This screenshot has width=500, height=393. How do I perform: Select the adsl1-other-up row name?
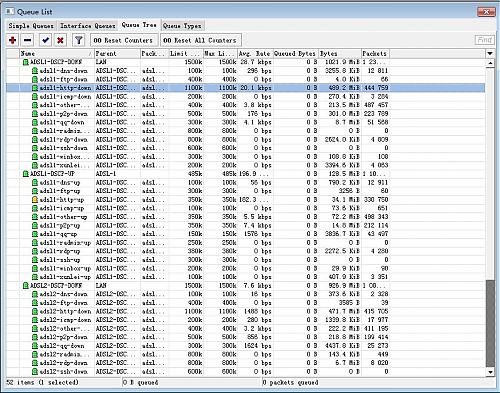(x=63, y=217)
